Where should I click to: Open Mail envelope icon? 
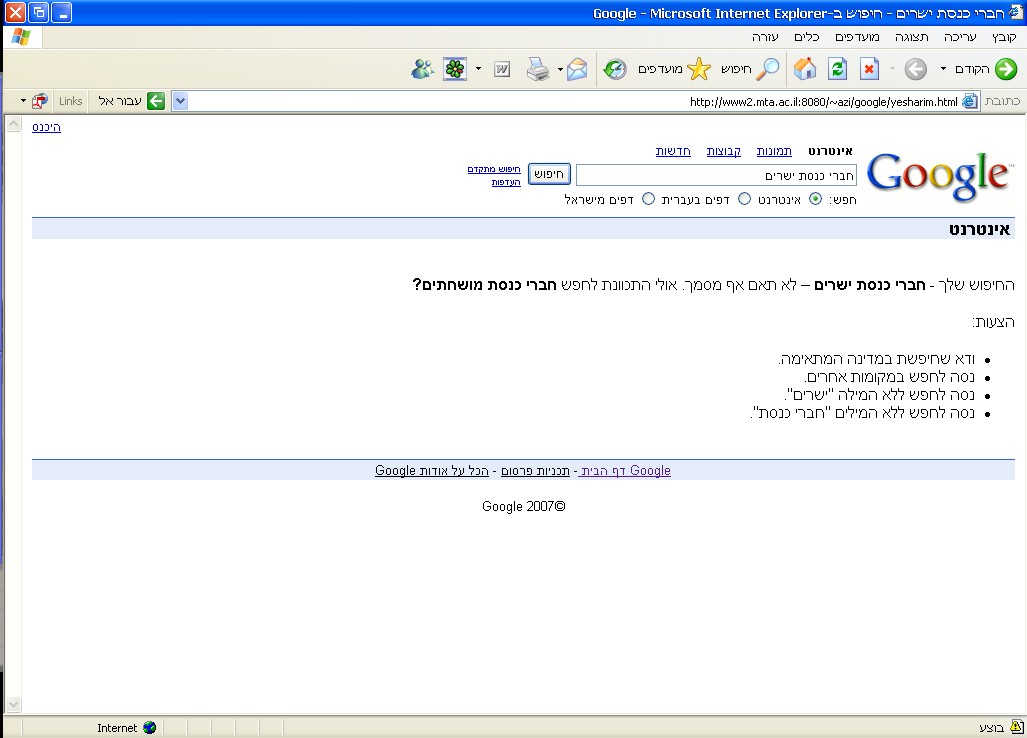pyautogui.click(x=577, y=69)
